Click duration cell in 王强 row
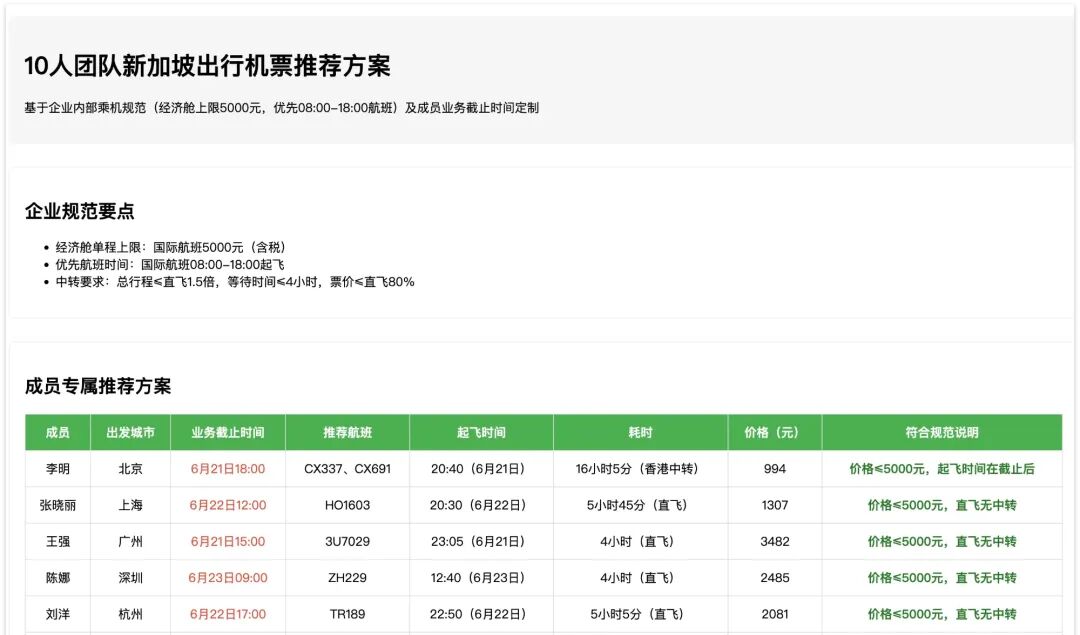This screenshot has height=635, width=1080. (x=640, y=542)
